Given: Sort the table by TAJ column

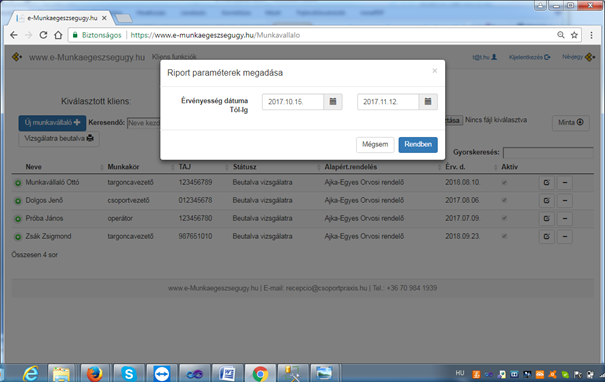Looking at the screenshot, I should 185,167.
